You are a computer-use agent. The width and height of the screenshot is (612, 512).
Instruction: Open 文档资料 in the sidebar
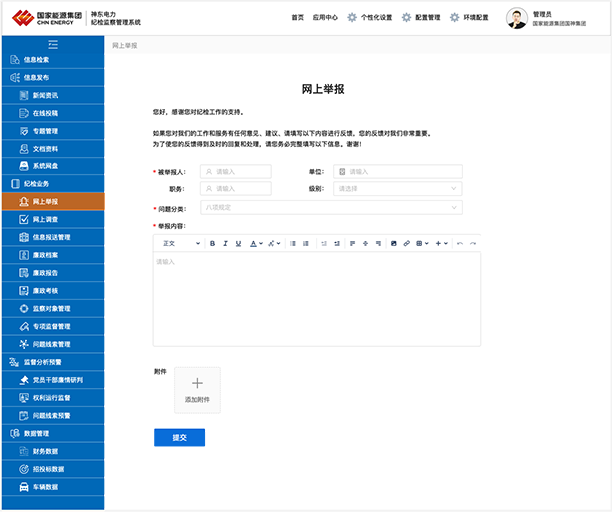coord(53,149)
